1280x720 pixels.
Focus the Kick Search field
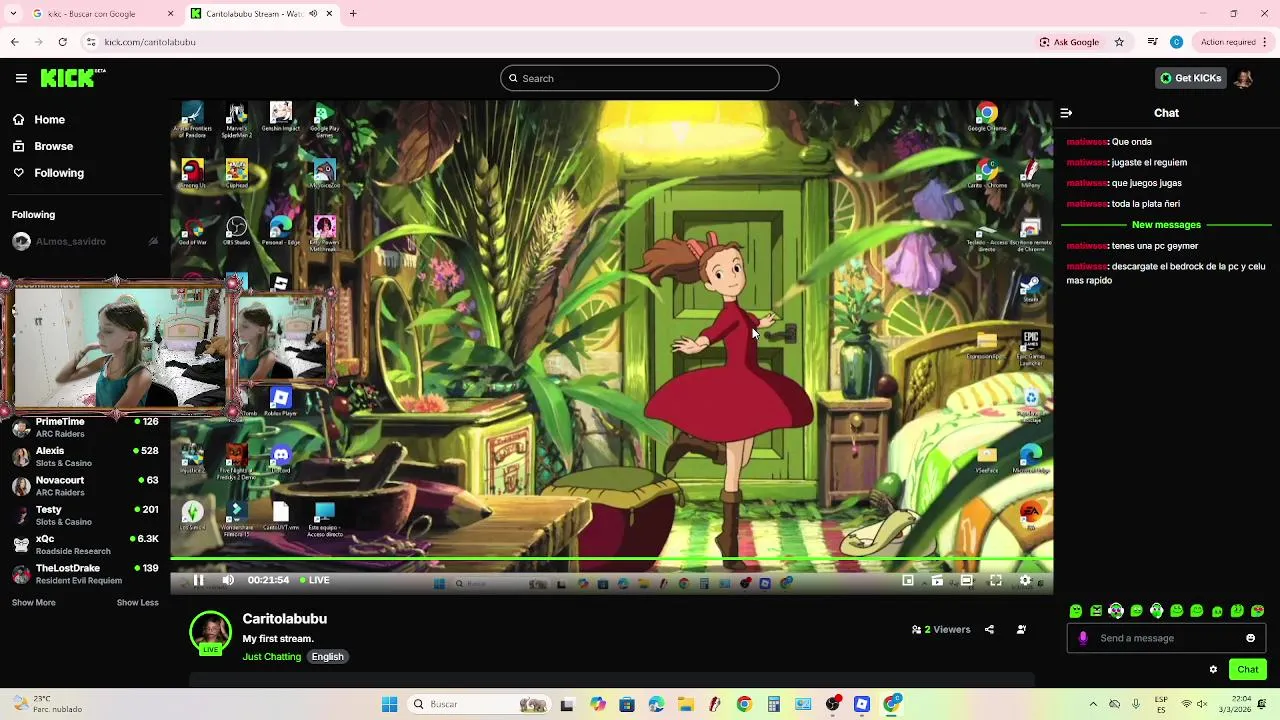pyautogui.click(x=640, y=78)
